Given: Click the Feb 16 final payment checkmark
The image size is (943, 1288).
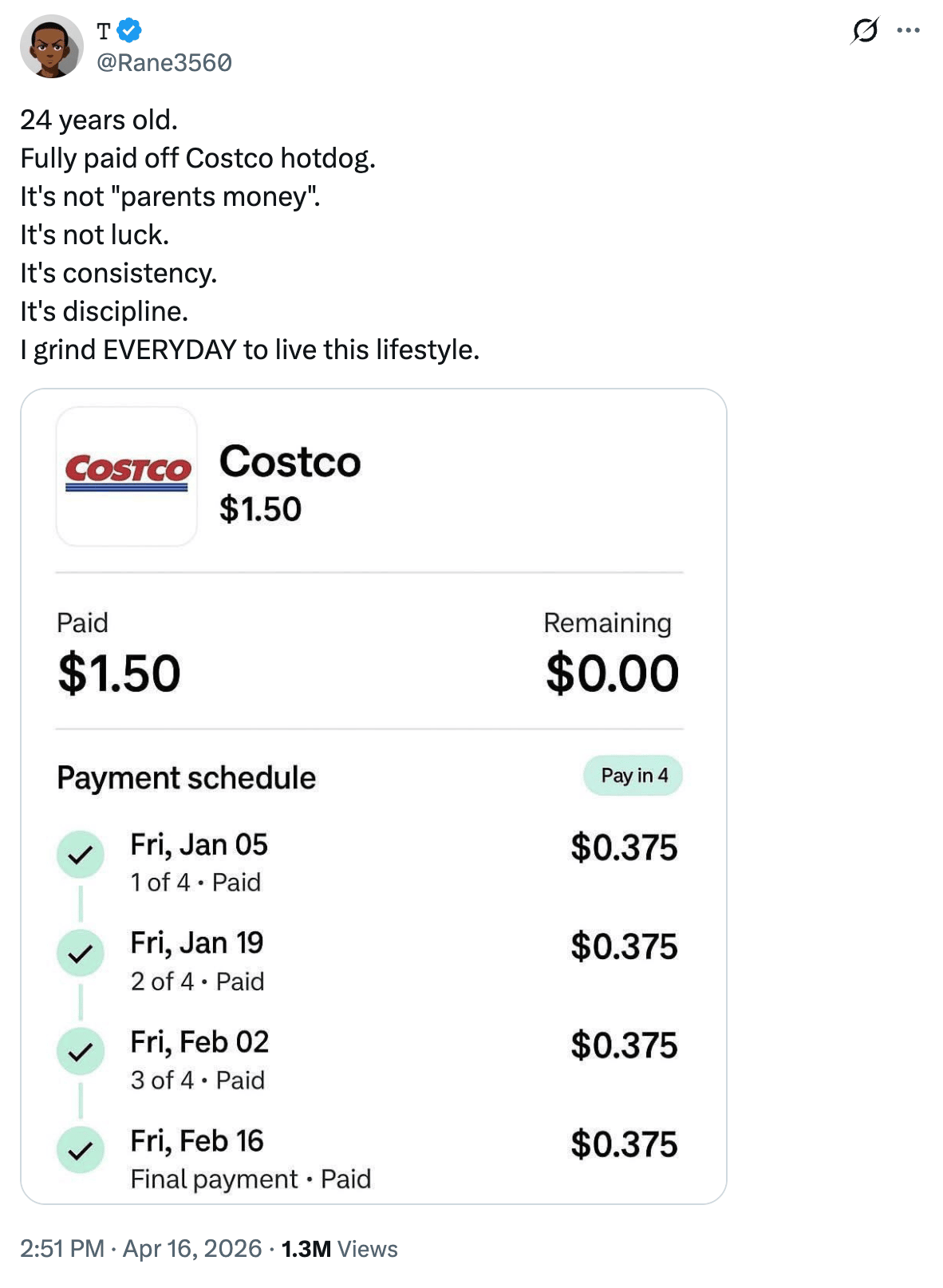Looking at the screenshot, I should [81, 1150].
